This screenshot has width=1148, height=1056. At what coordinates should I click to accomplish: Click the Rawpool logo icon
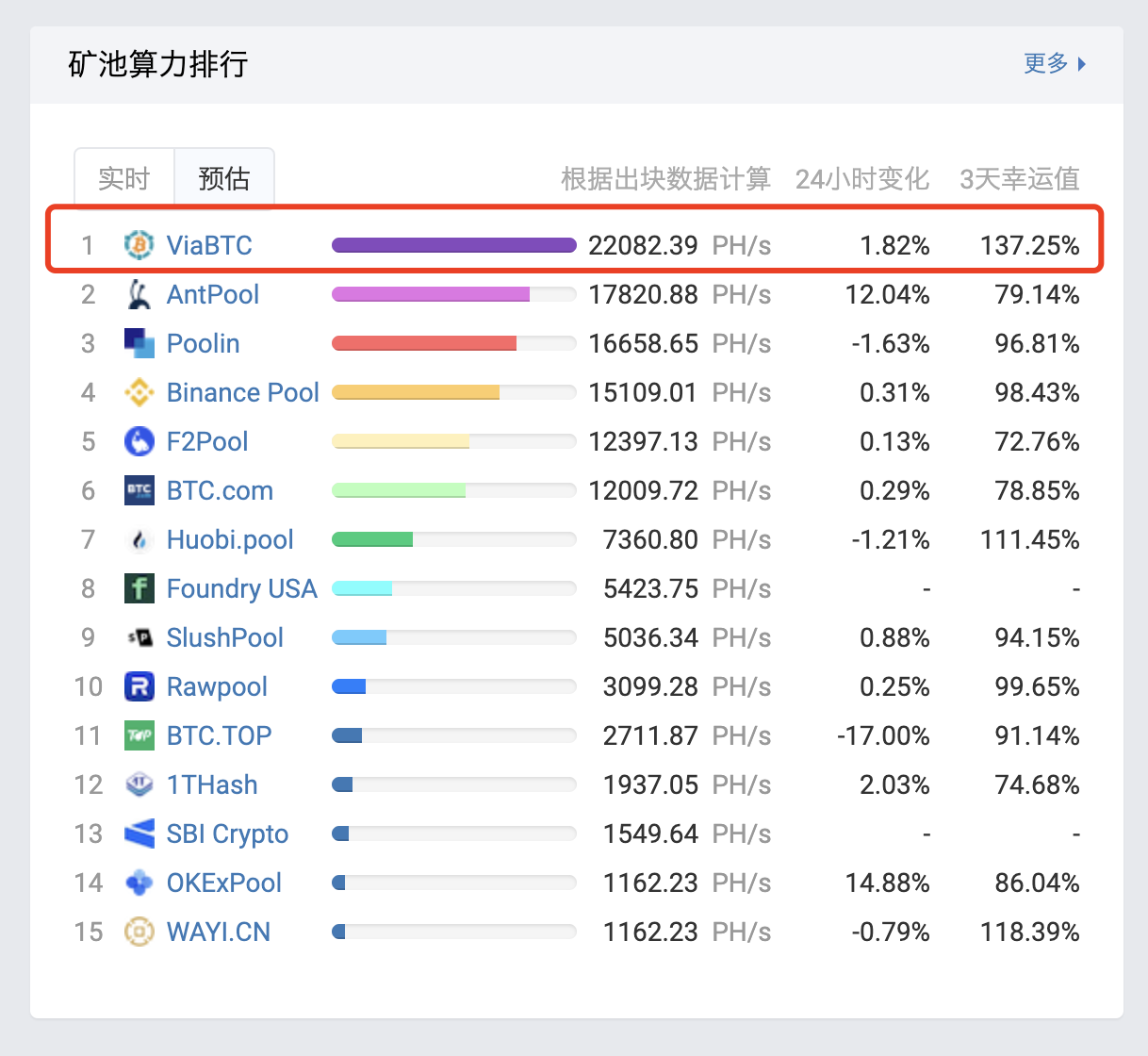139,686
